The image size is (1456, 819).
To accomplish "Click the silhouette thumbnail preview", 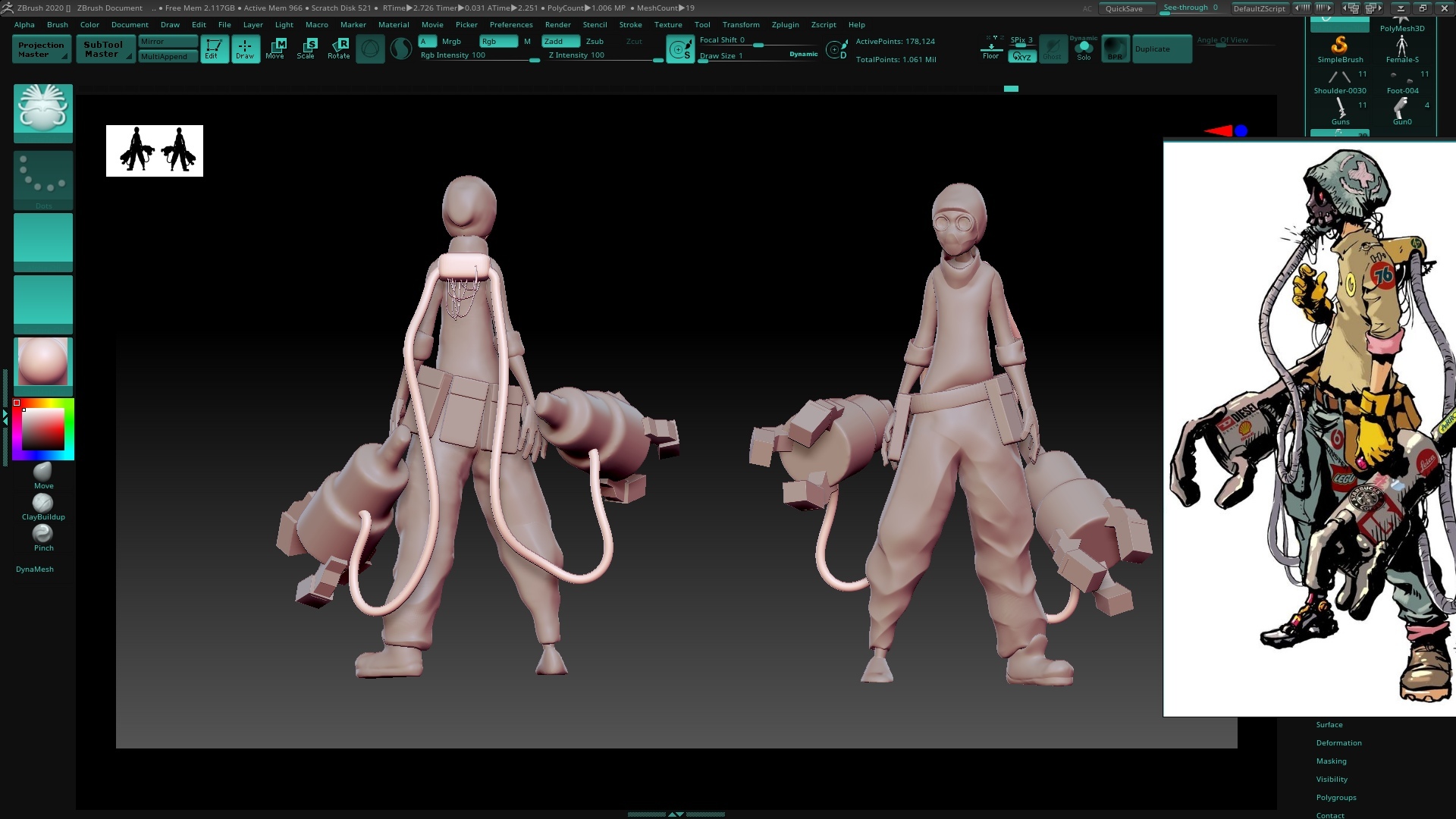I will 155,151.
